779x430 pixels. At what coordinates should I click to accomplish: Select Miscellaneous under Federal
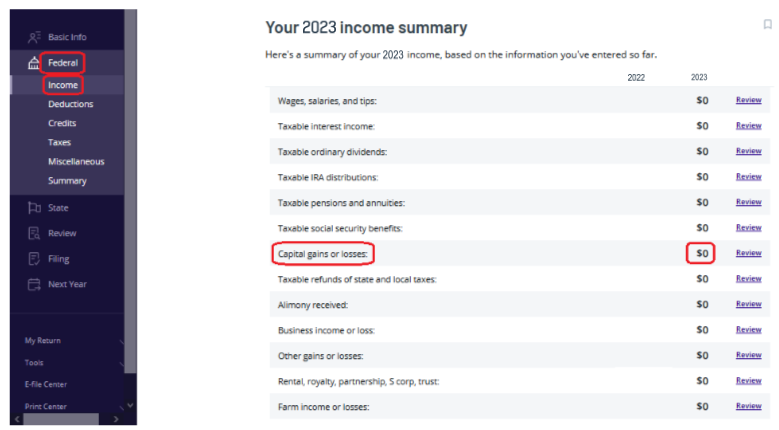pyautogui.click(x=76, y=162)
